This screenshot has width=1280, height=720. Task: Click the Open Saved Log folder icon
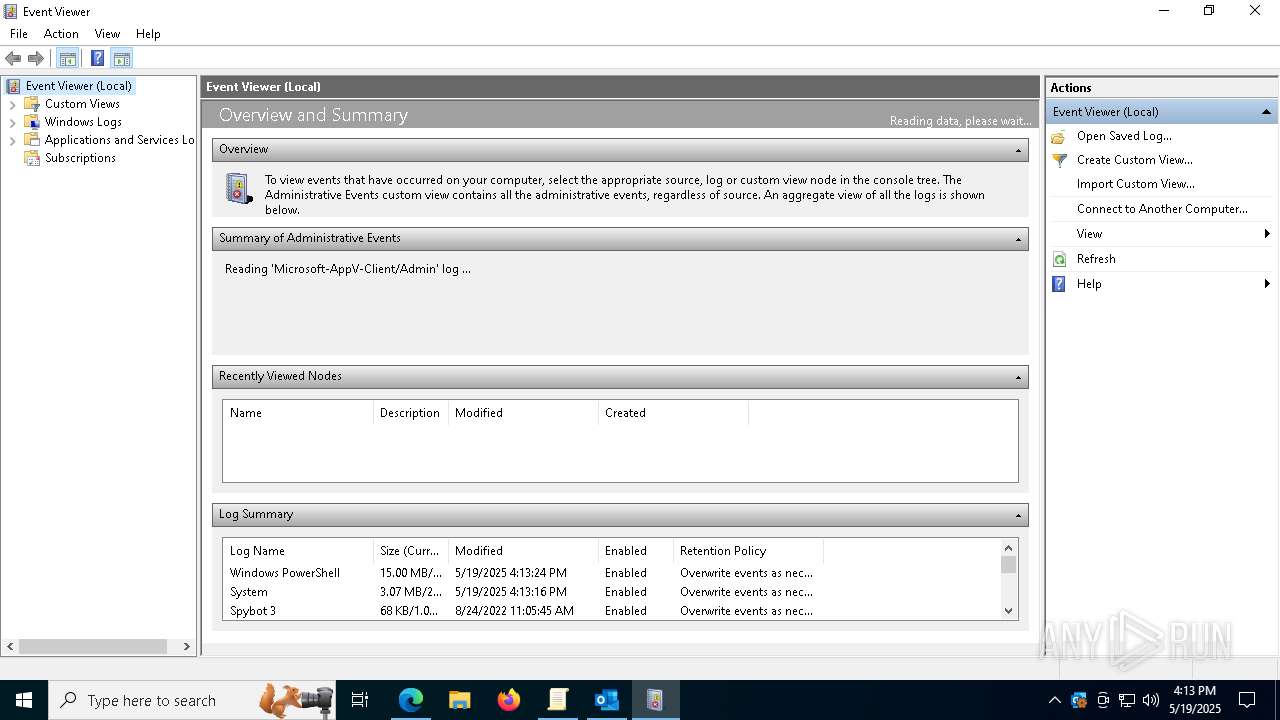[x=1059, y=136]
